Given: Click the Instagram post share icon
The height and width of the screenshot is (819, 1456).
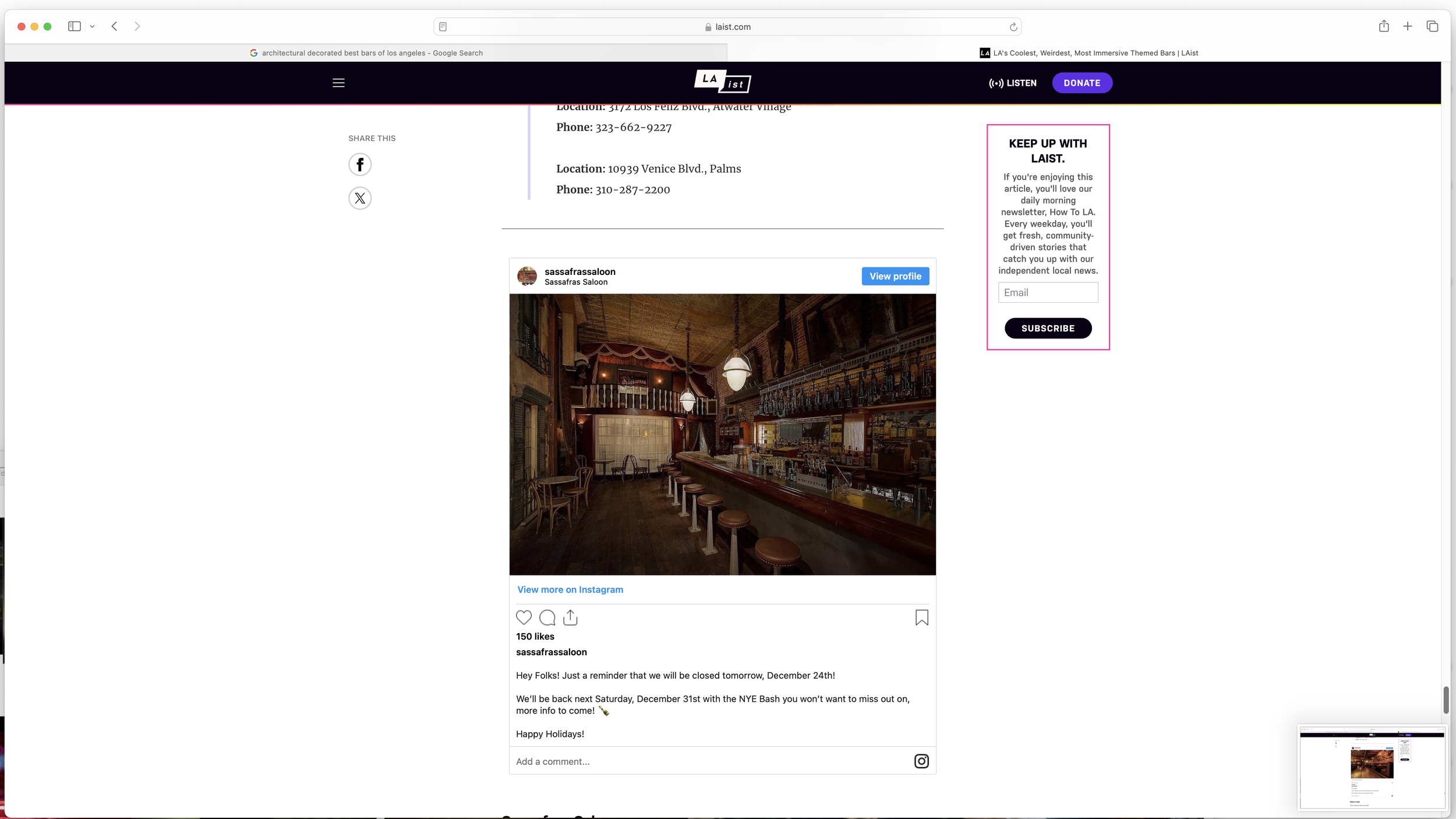Looking at the screenshot, I should coord(570,617).
